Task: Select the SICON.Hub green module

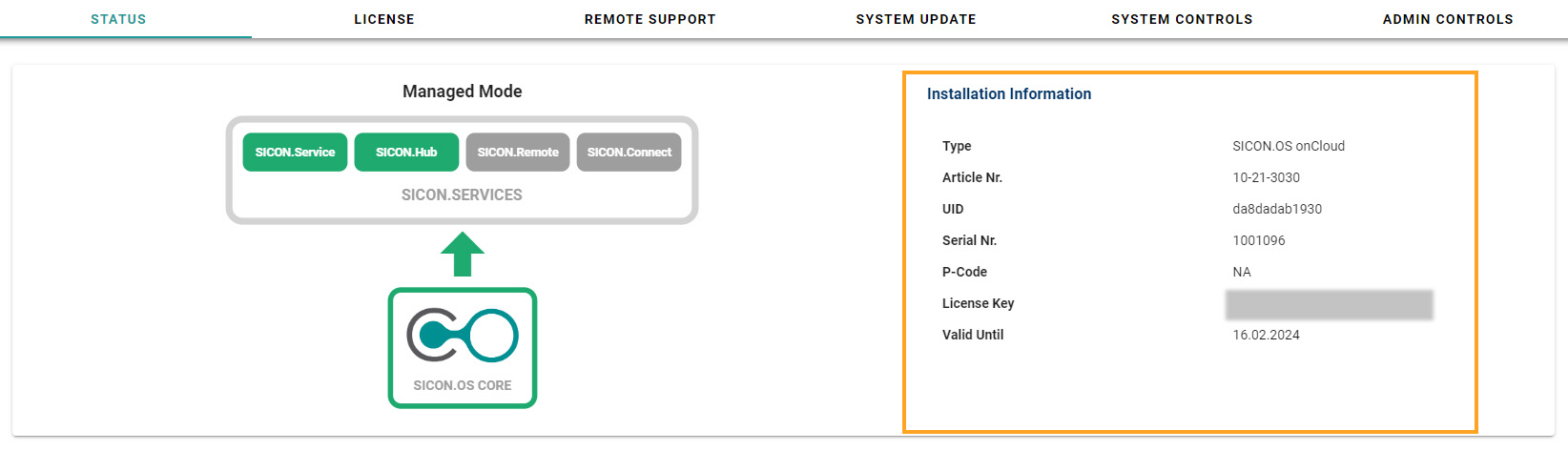Action: click(x=406, y=153)
